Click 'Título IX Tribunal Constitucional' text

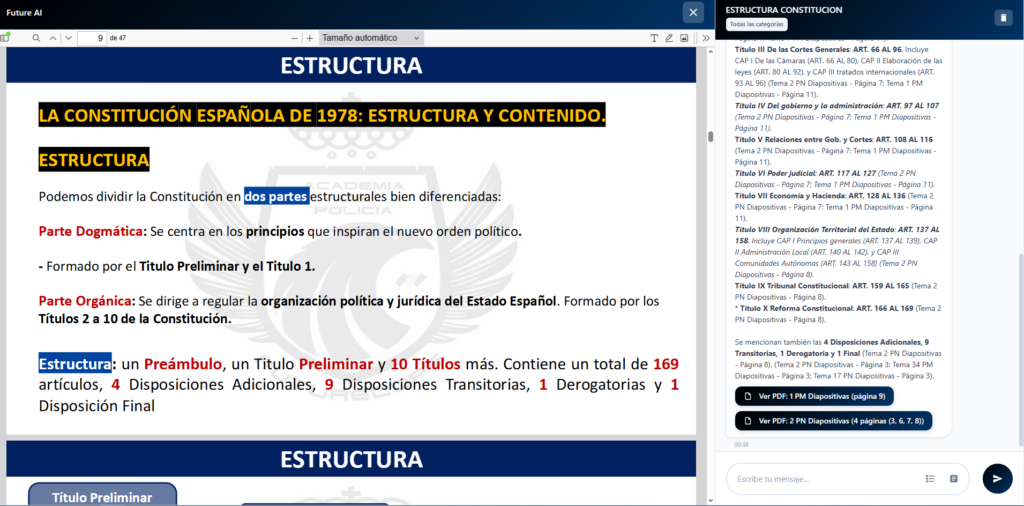click(792, 286)
